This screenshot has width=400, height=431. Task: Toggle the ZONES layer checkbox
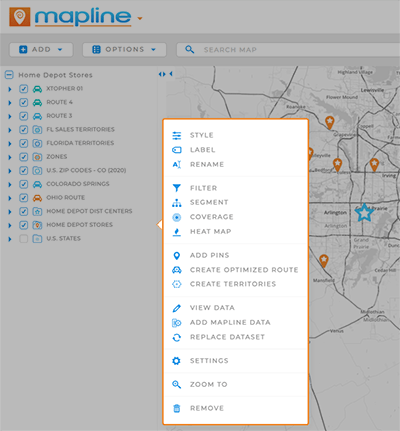click(23, 157)
